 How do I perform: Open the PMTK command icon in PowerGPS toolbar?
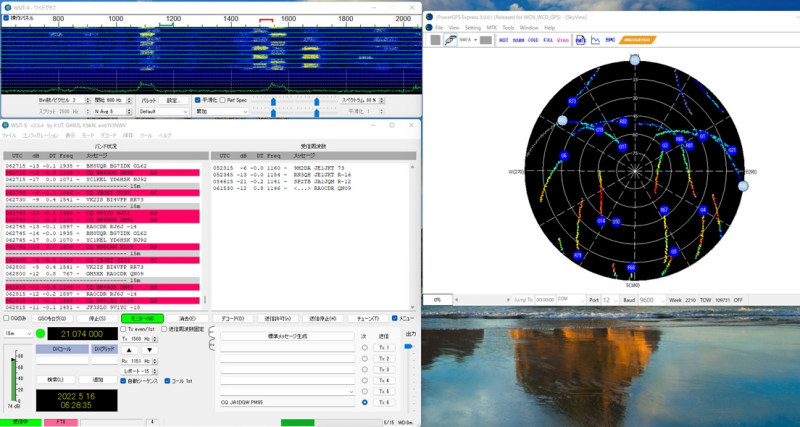click(x=580, y=40)
